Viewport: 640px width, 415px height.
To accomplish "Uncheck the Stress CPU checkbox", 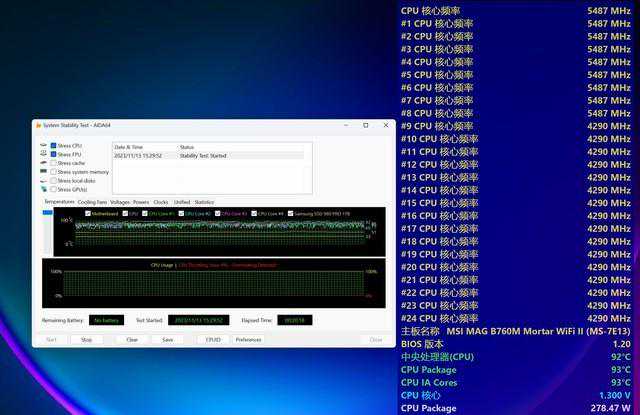I will 54,146.
